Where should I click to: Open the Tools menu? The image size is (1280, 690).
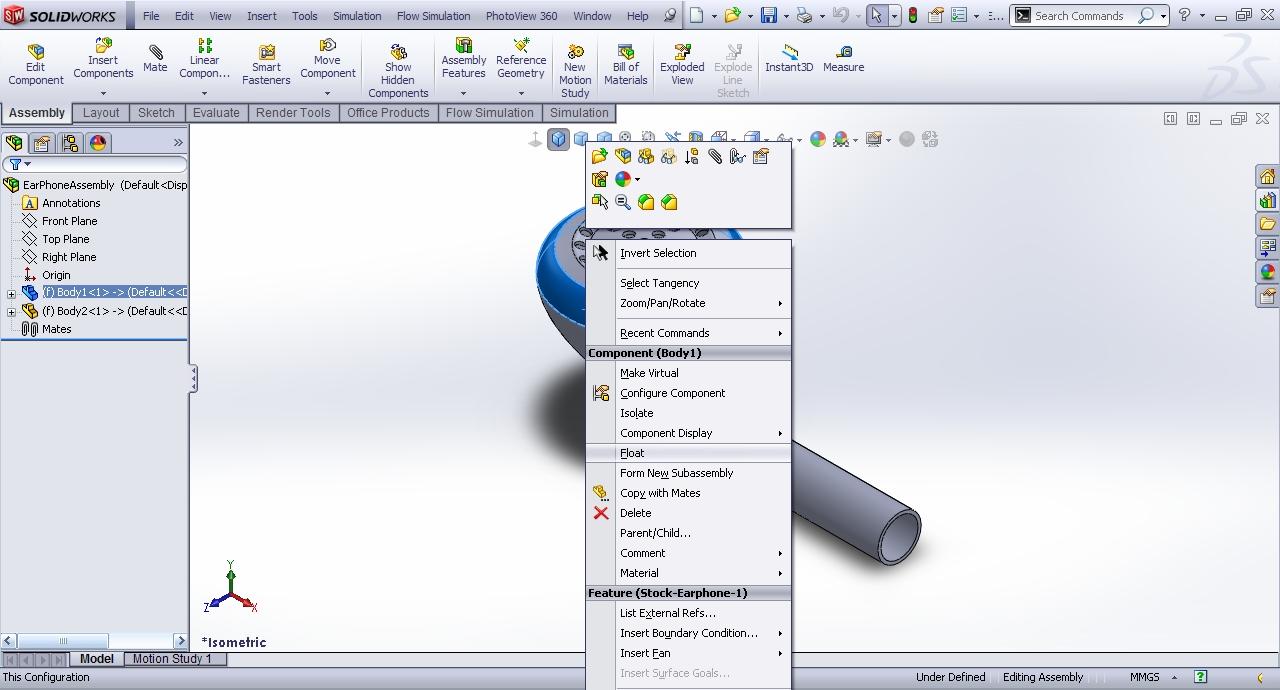pyautogui.click(x=305, y=16)
